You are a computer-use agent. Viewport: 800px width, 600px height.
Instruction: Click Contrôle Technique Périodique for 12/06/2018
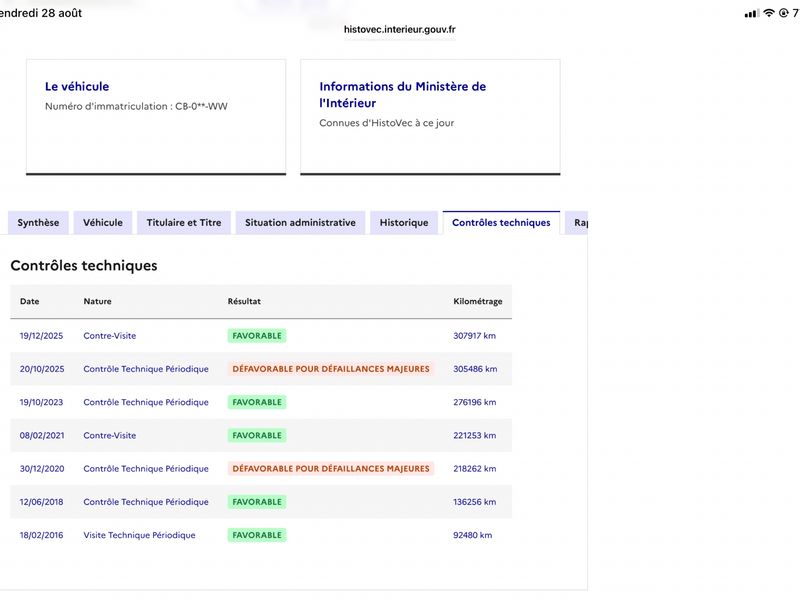point(146,502)
